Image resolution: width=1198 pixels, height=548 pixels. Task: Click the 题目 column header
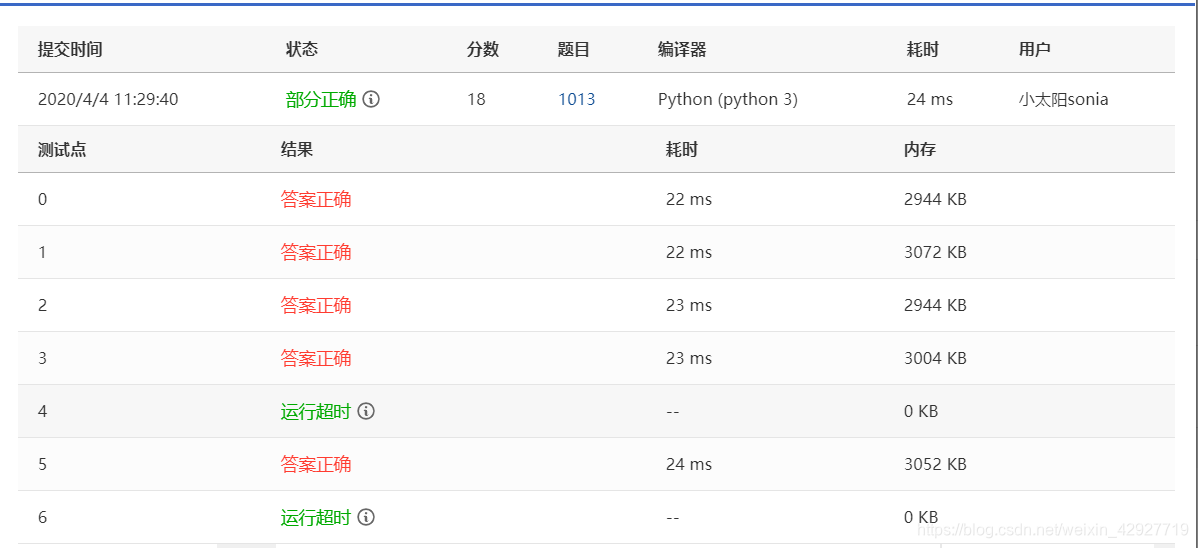(573, 50)
